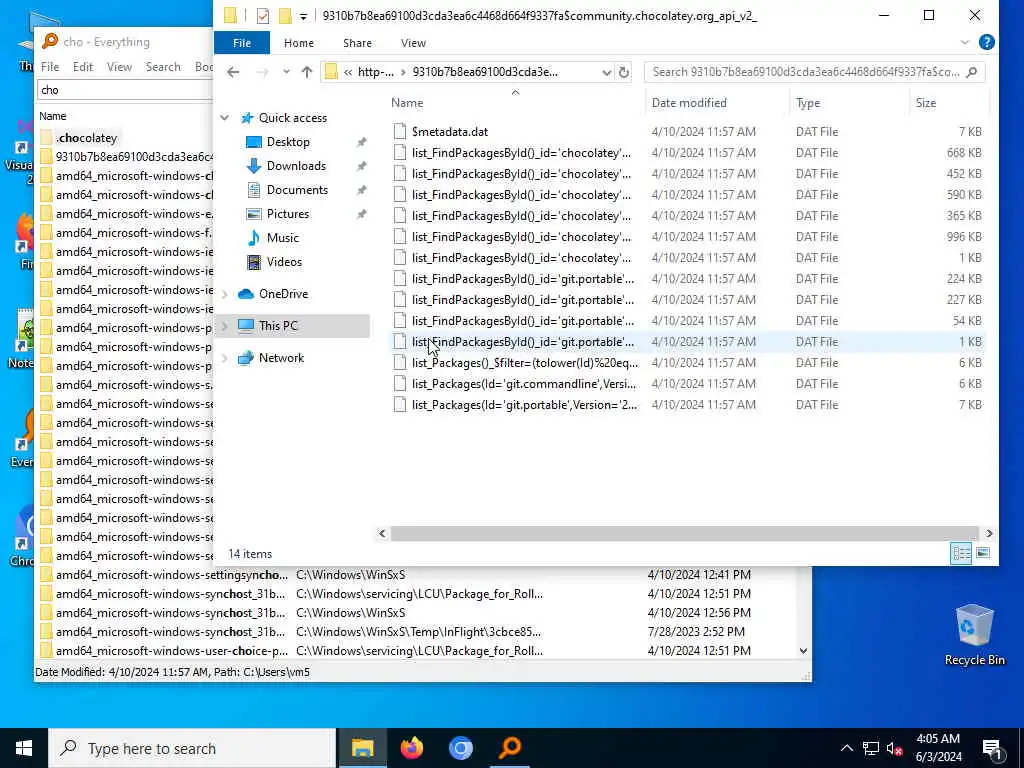The image size is (1024, 768).
Task: Open Documents in navigation pane
Action: coord(297,190)
